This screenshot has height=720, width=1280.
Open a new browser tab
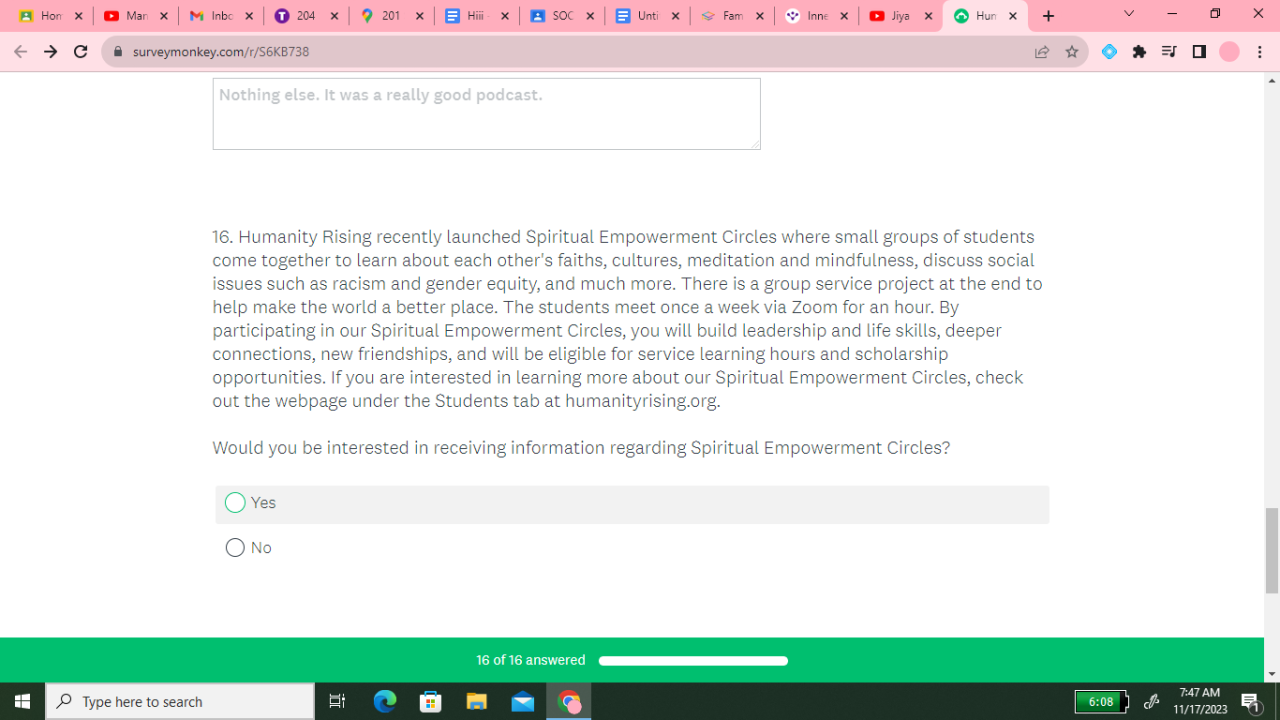click(x=1048, y=16)
